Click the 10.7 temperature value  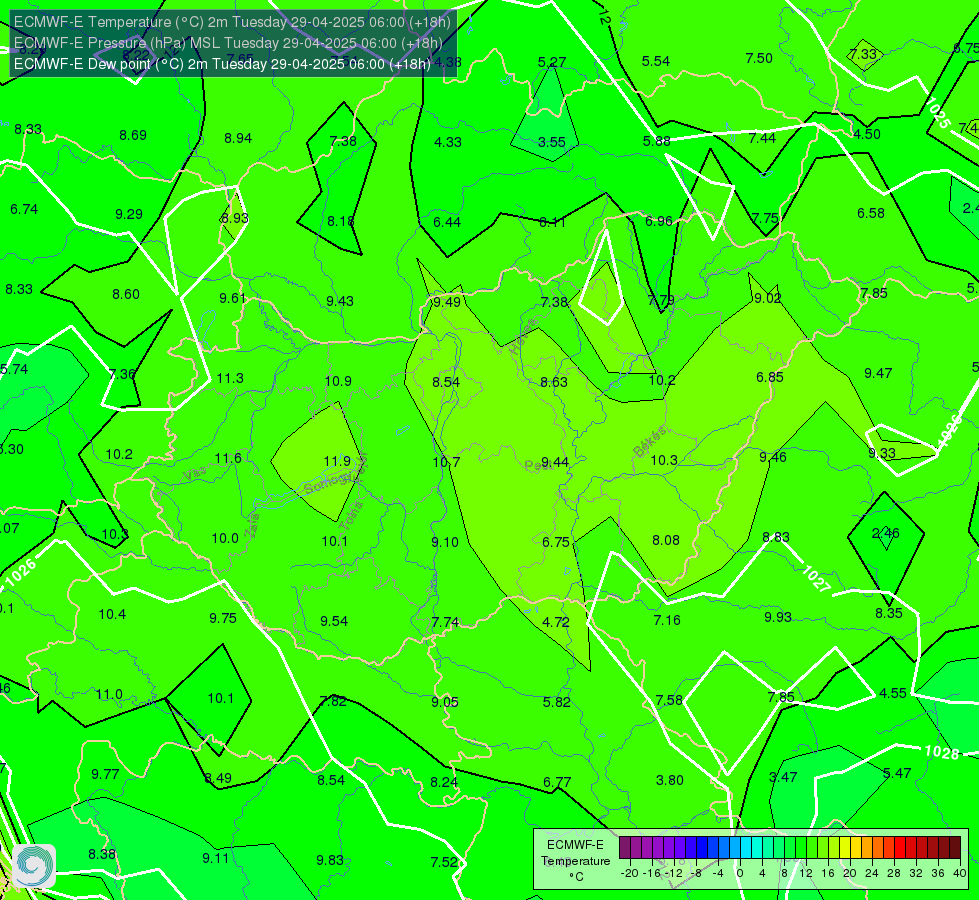(446, 462)
